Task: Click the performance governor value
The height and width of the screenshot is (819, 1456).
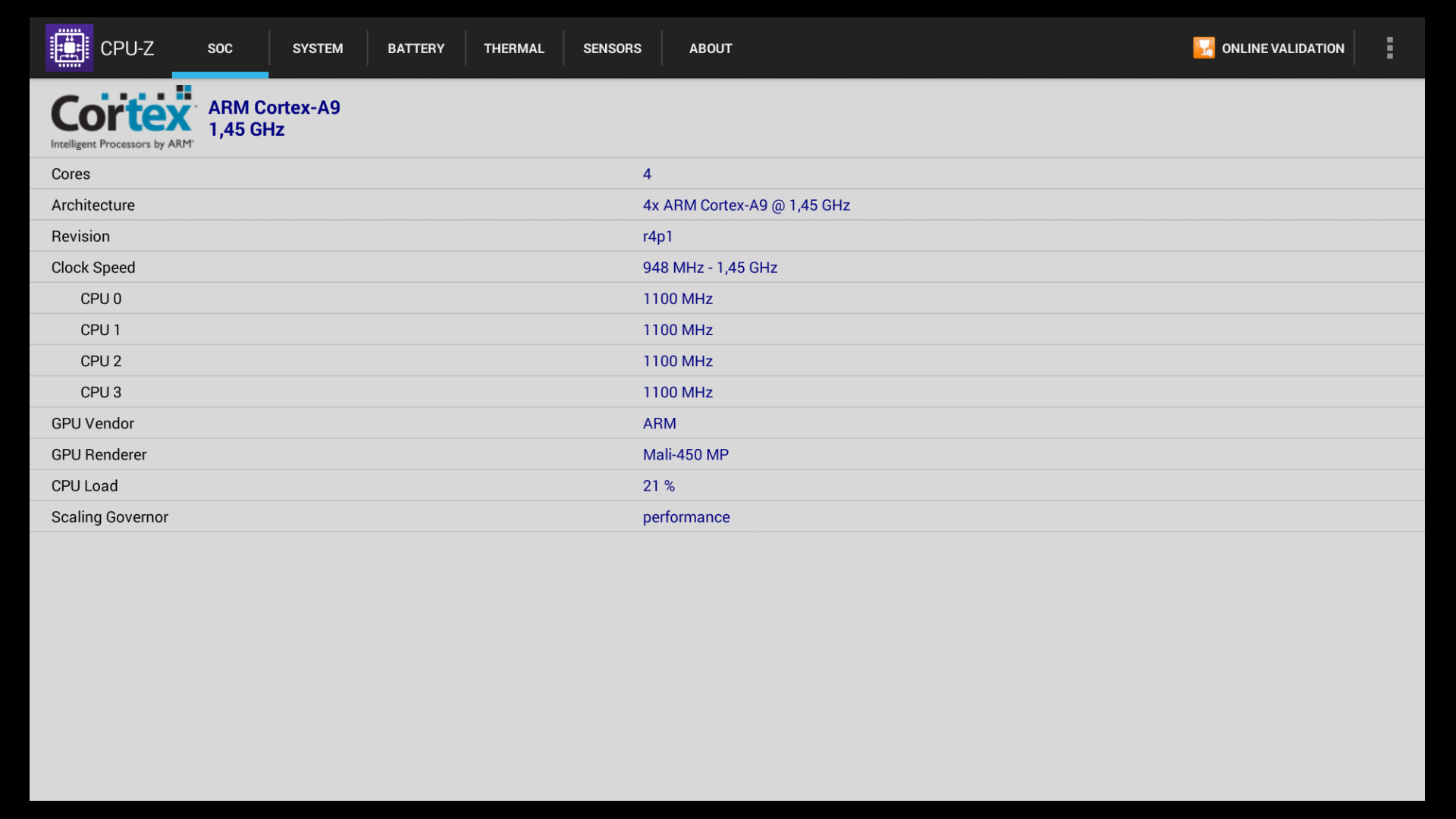Action: point(686,517)
